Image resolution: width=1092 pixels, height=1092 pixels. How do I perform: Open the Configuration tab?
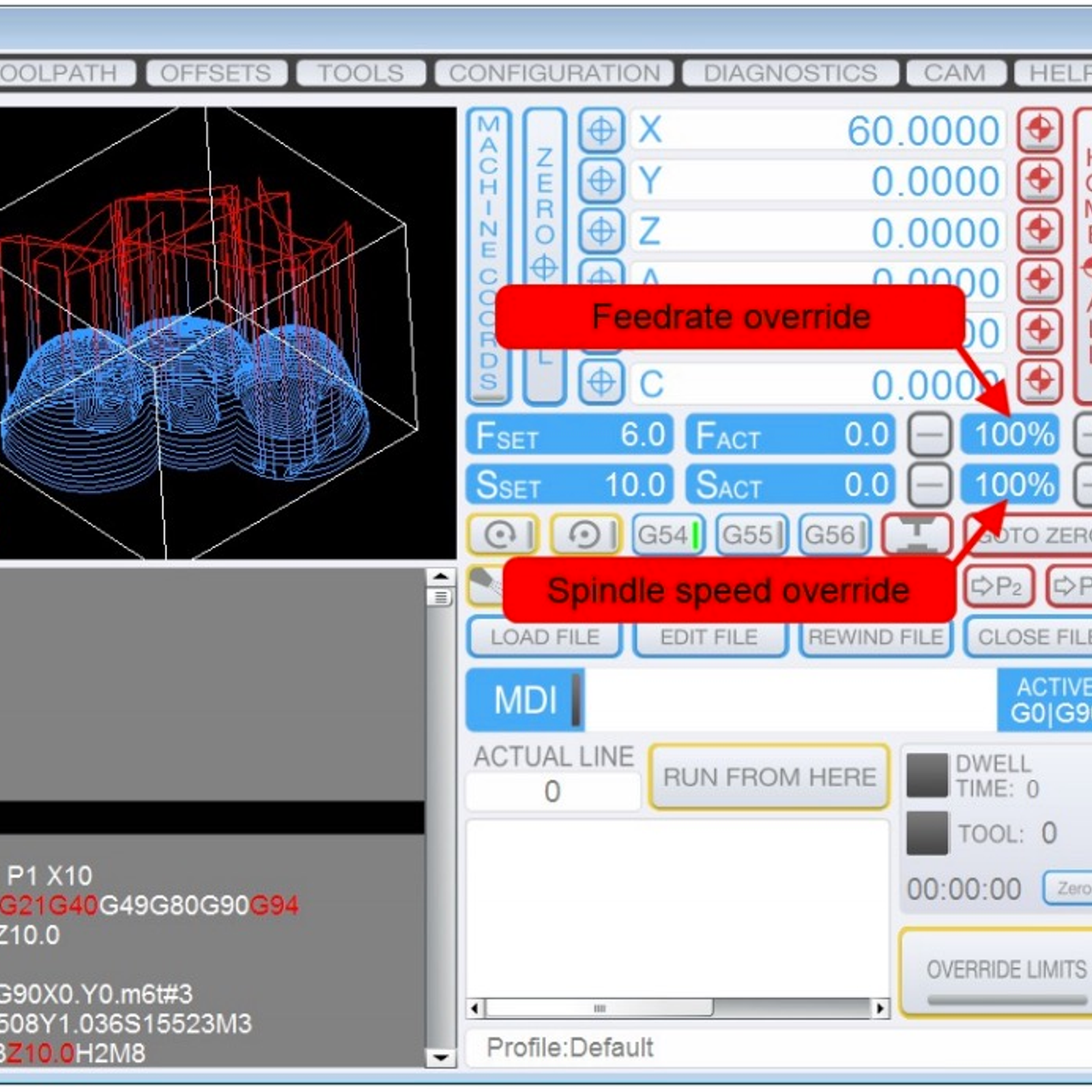click(554, 73)
